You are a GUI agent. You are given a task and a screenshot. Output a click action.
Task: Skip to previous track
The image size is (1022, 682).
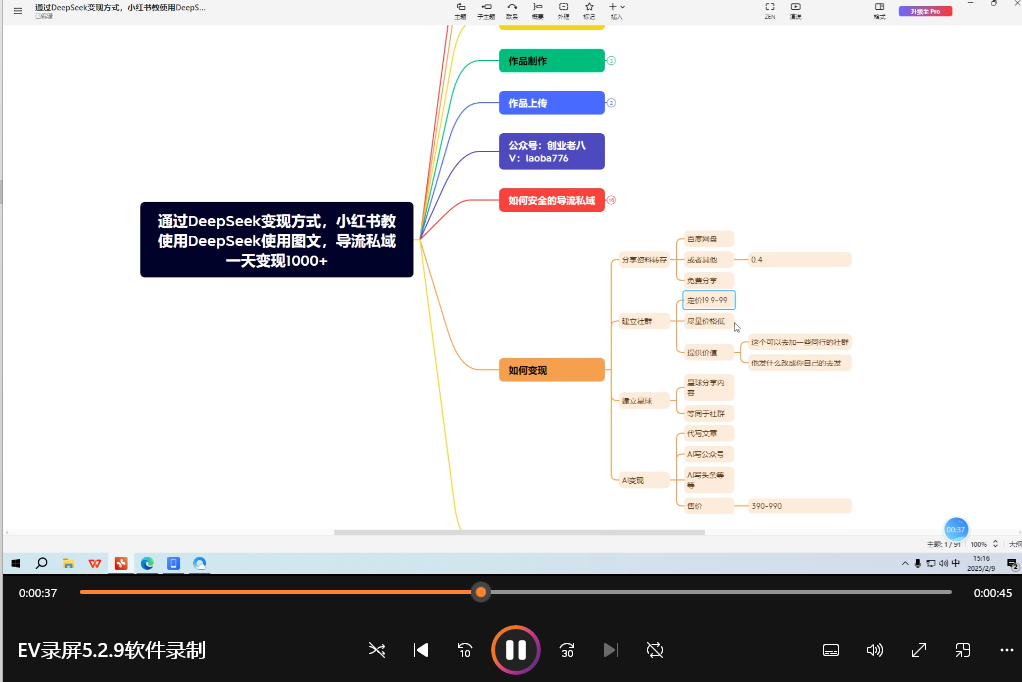click(x=421, y=650)
